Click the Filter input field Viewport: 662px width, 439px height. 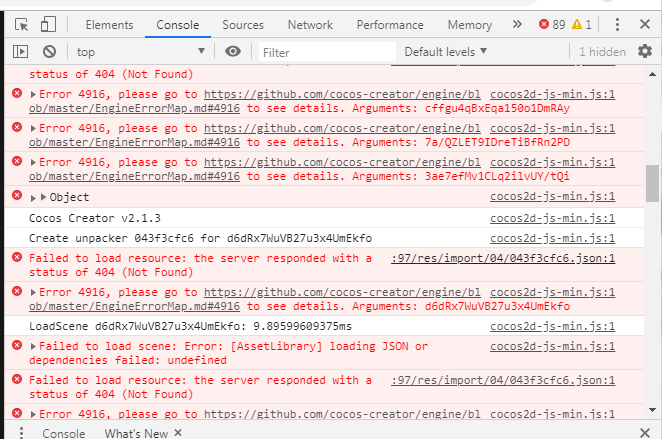pos(325,52)
